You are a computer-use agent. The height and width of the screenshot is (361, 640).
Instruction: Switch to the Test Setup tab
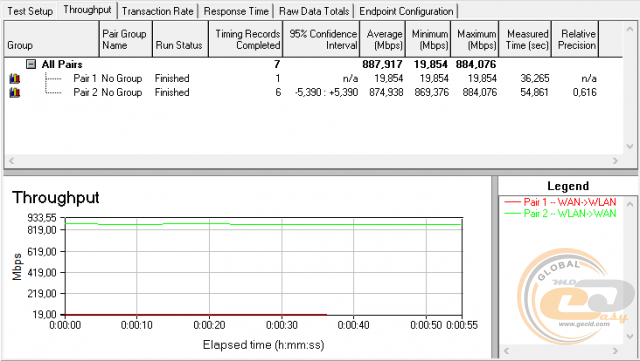pyautogui.click(x=30, y=11)
